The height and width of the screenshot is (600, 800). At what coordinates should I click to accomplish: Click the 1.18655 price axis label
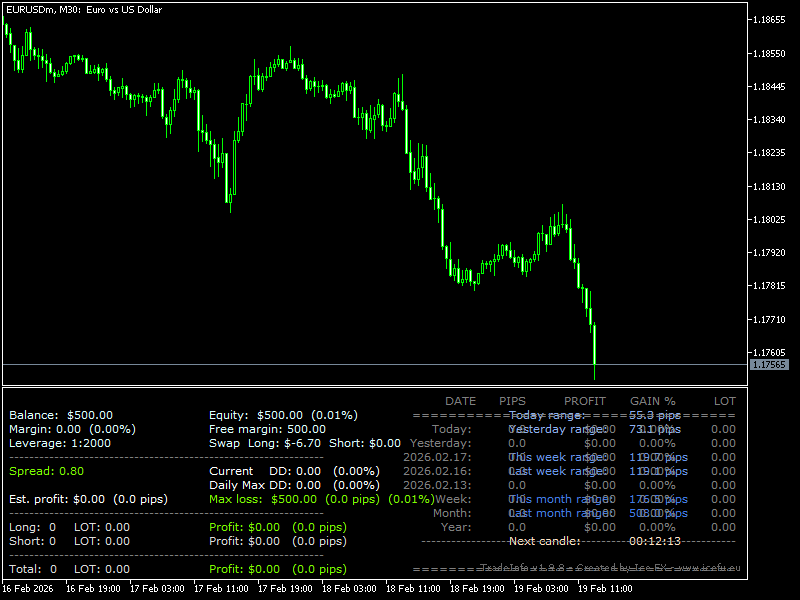769,20
